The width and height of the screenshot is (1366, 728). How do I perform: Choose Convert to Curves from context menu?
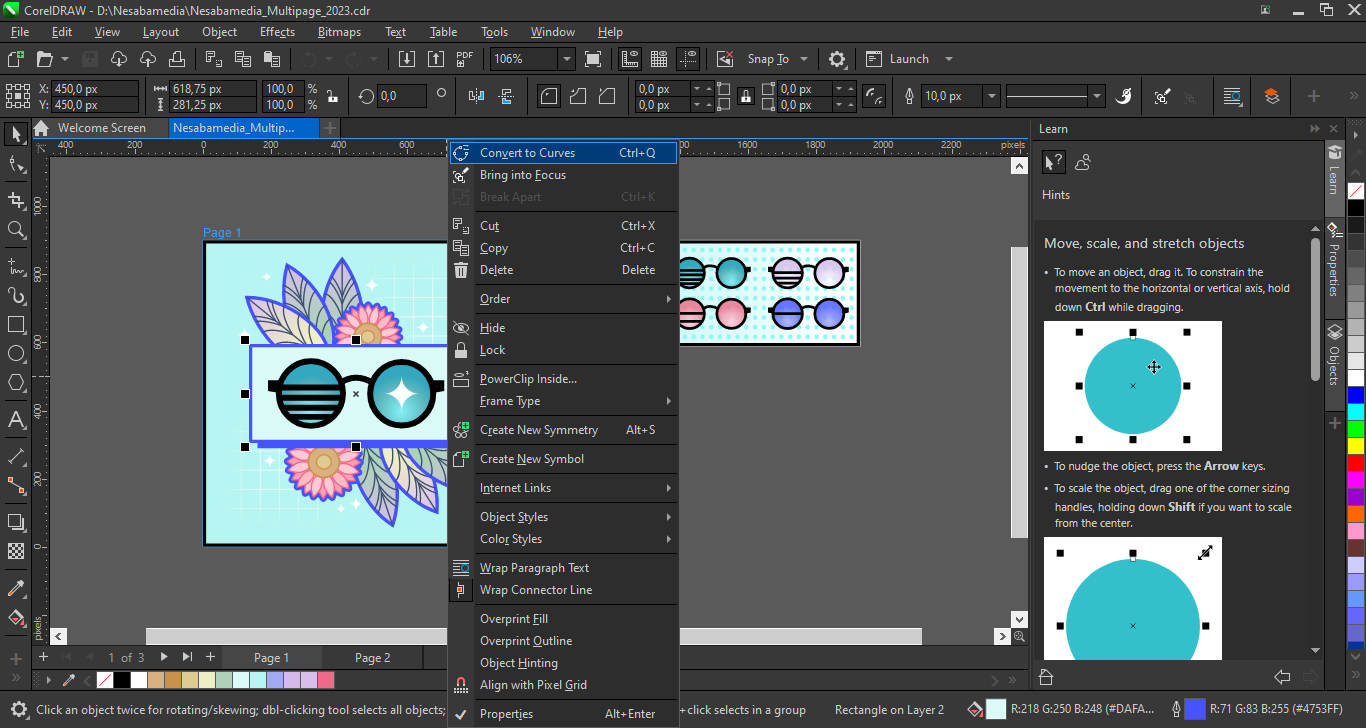click(527, 153)
